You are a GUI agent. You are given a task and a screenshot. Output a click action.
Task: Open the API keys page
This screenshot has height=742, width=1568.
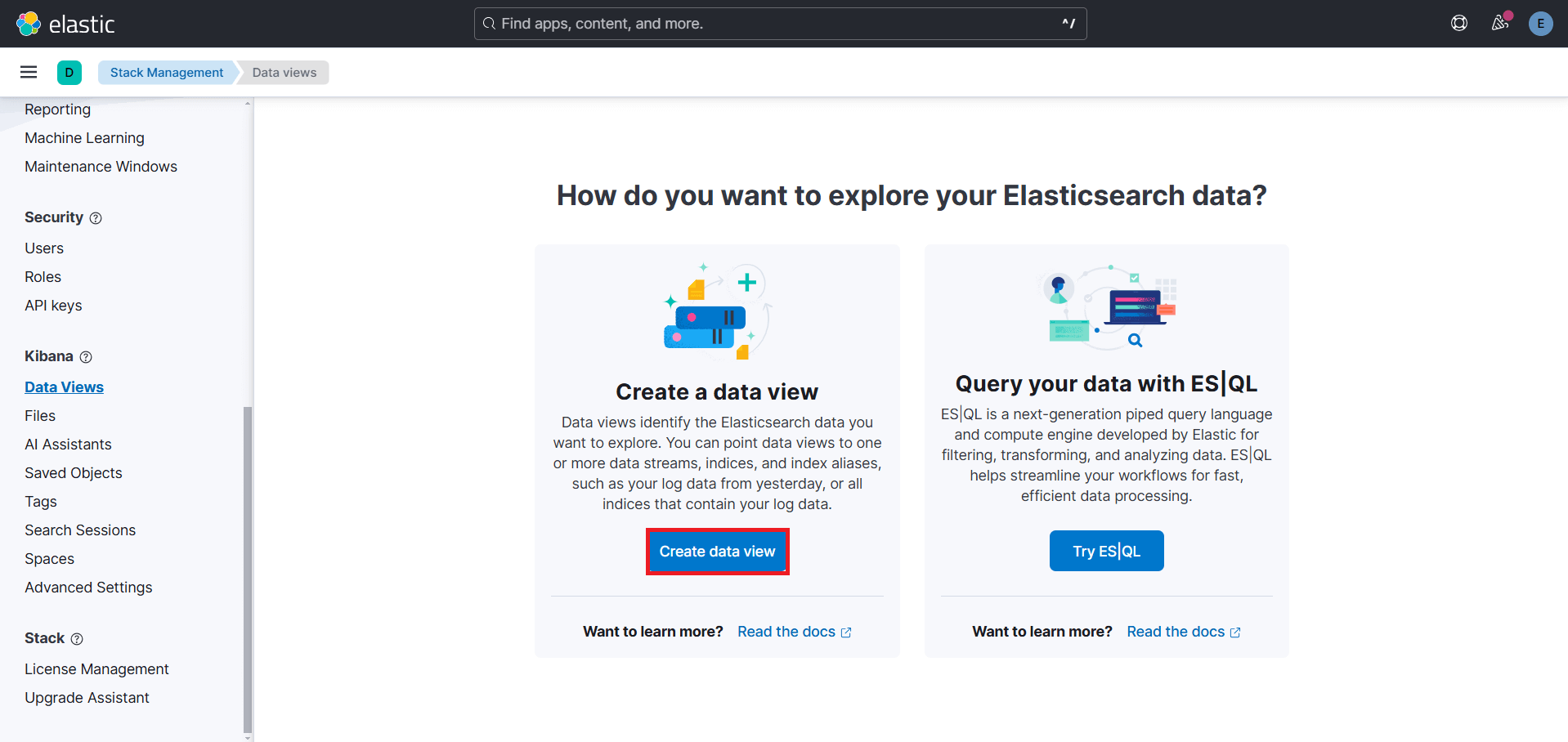[x=53, y=305]
